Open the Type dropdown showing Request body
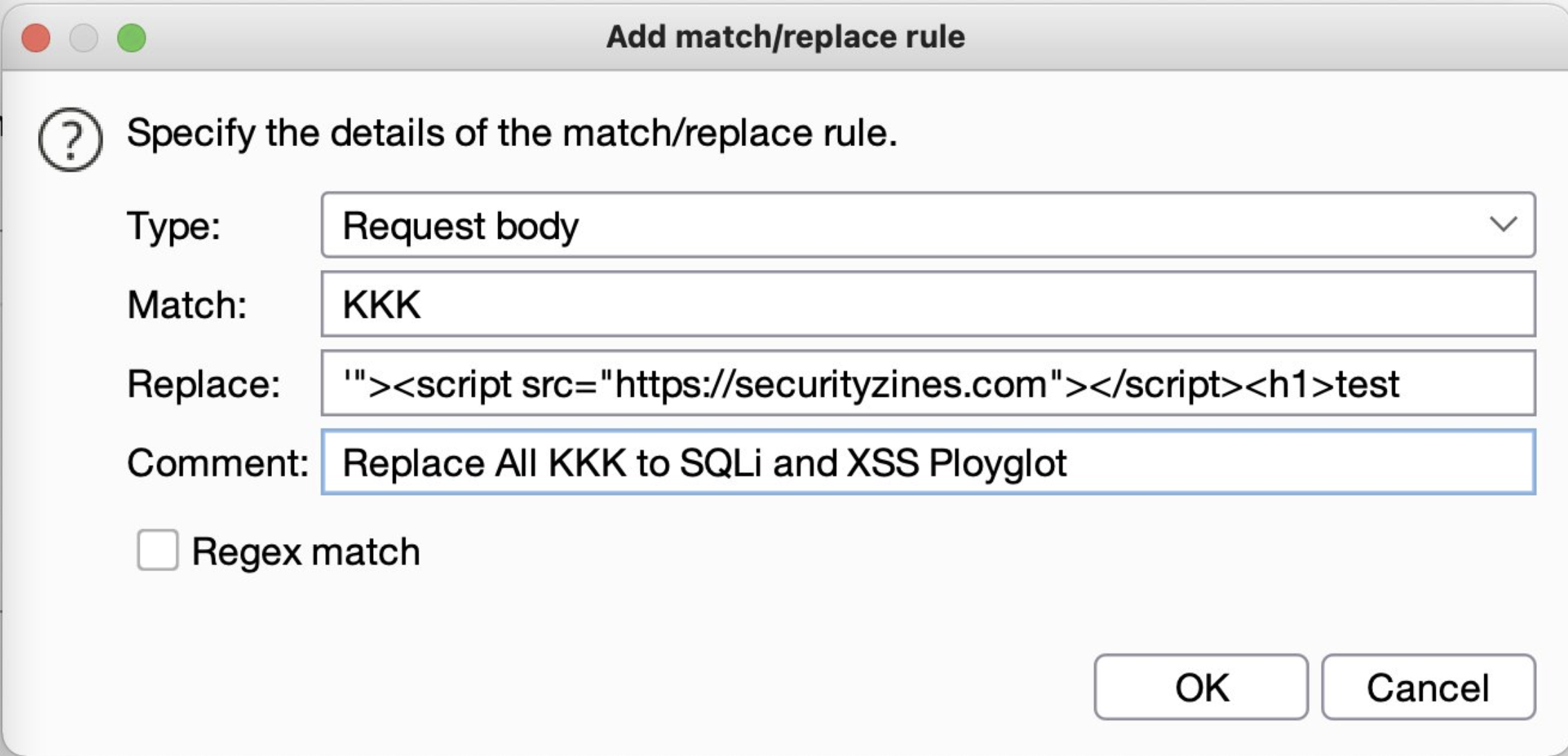This screenshot has height=756, width=1568. pos(928,225)
